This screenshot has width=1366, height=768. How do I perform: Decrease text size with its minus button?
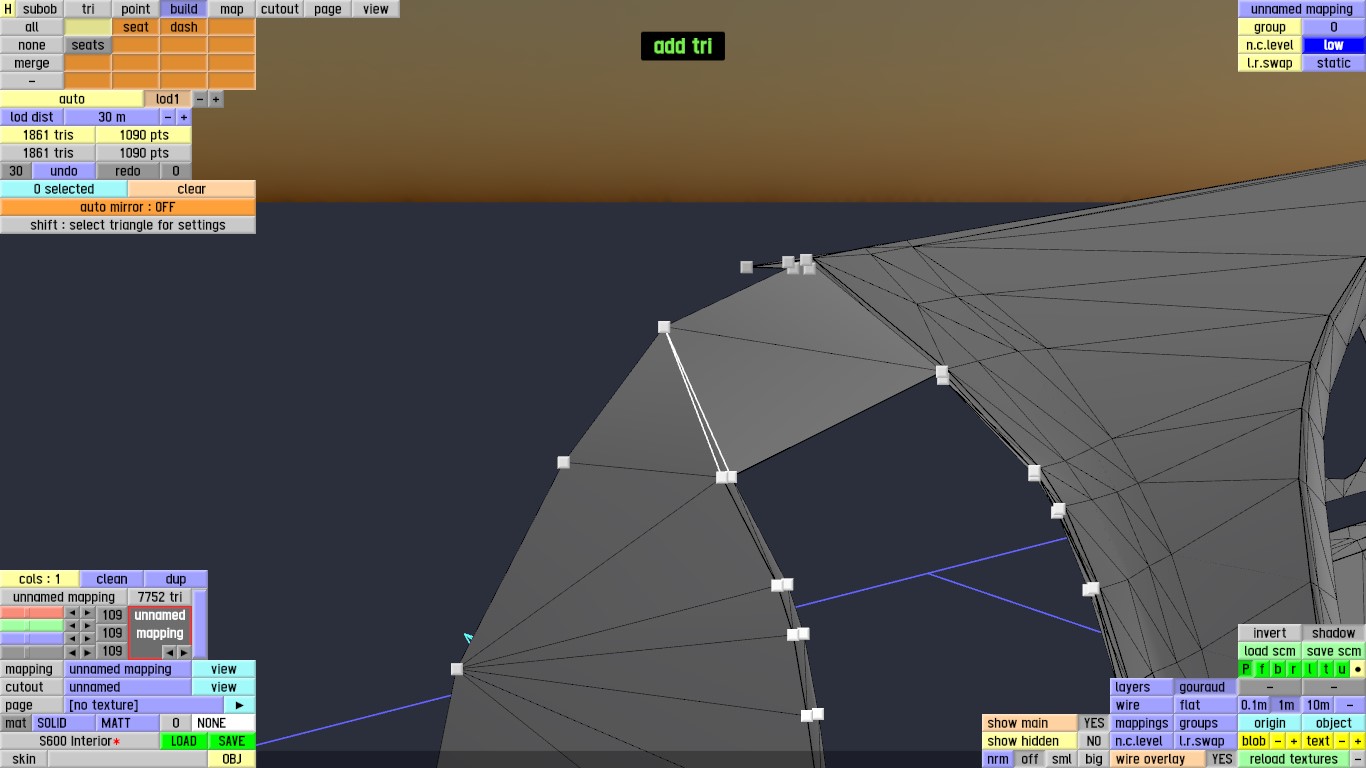tap(1342, 741)
